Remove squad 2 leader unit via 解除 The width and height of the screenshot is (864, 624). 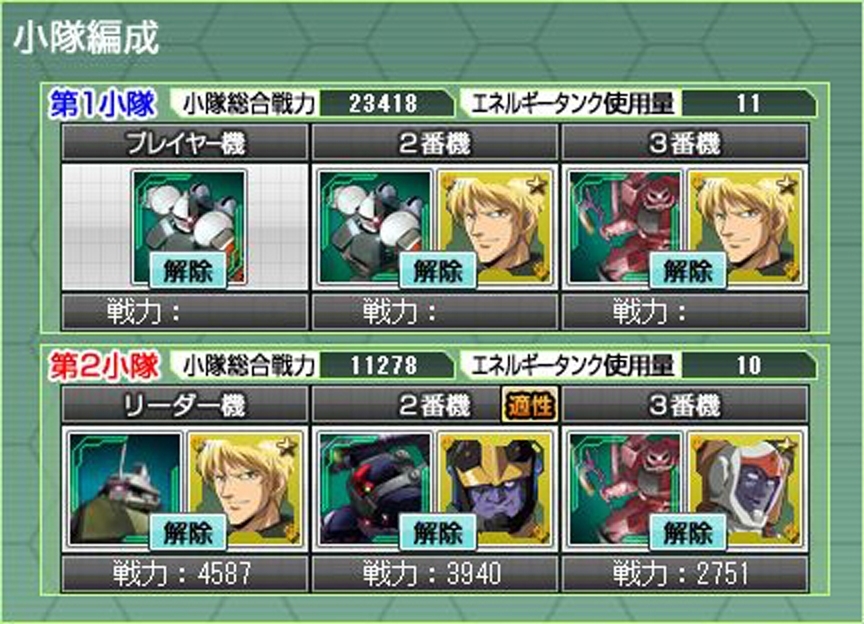(188, 532)
